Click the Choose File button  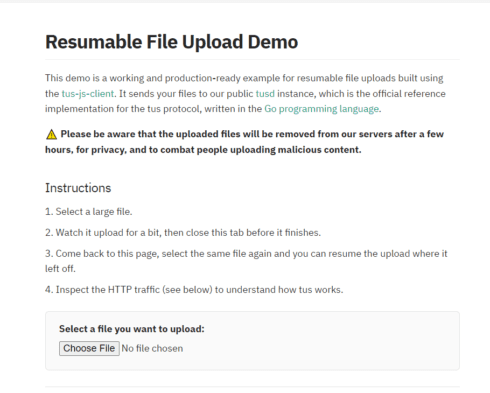[x=89, y=348]
